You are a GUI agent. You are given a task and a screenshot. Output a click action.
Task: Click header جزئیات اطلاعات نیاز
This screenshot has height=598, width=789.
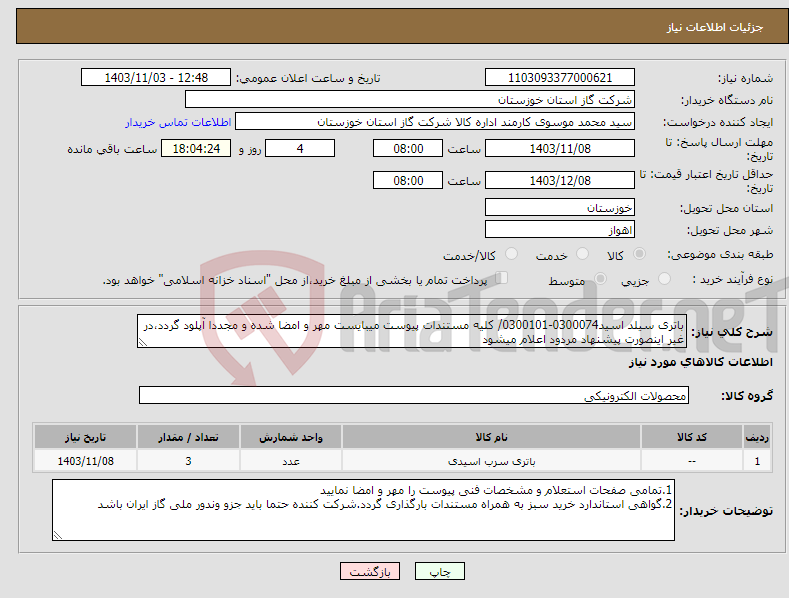coord(715,27)
